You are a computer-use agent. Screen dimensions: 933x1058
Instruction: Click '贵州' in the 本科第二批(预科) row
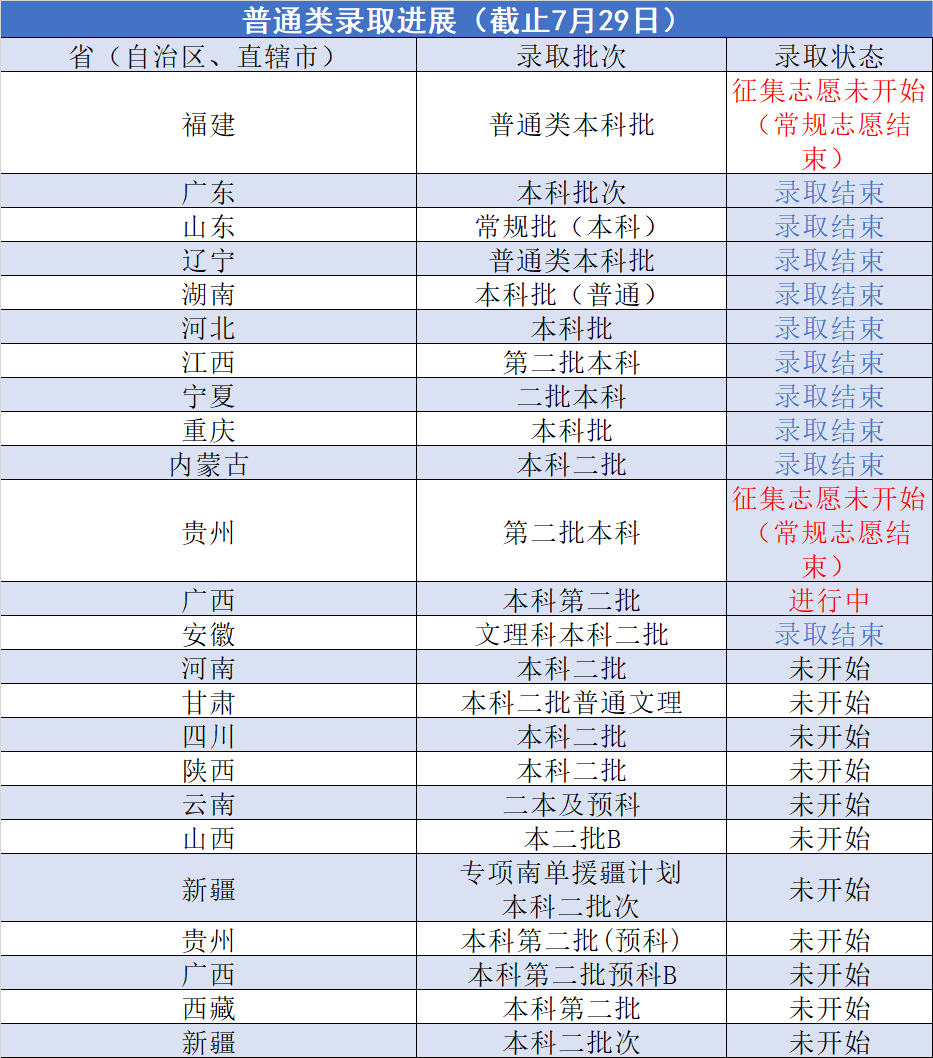(208, 940)
